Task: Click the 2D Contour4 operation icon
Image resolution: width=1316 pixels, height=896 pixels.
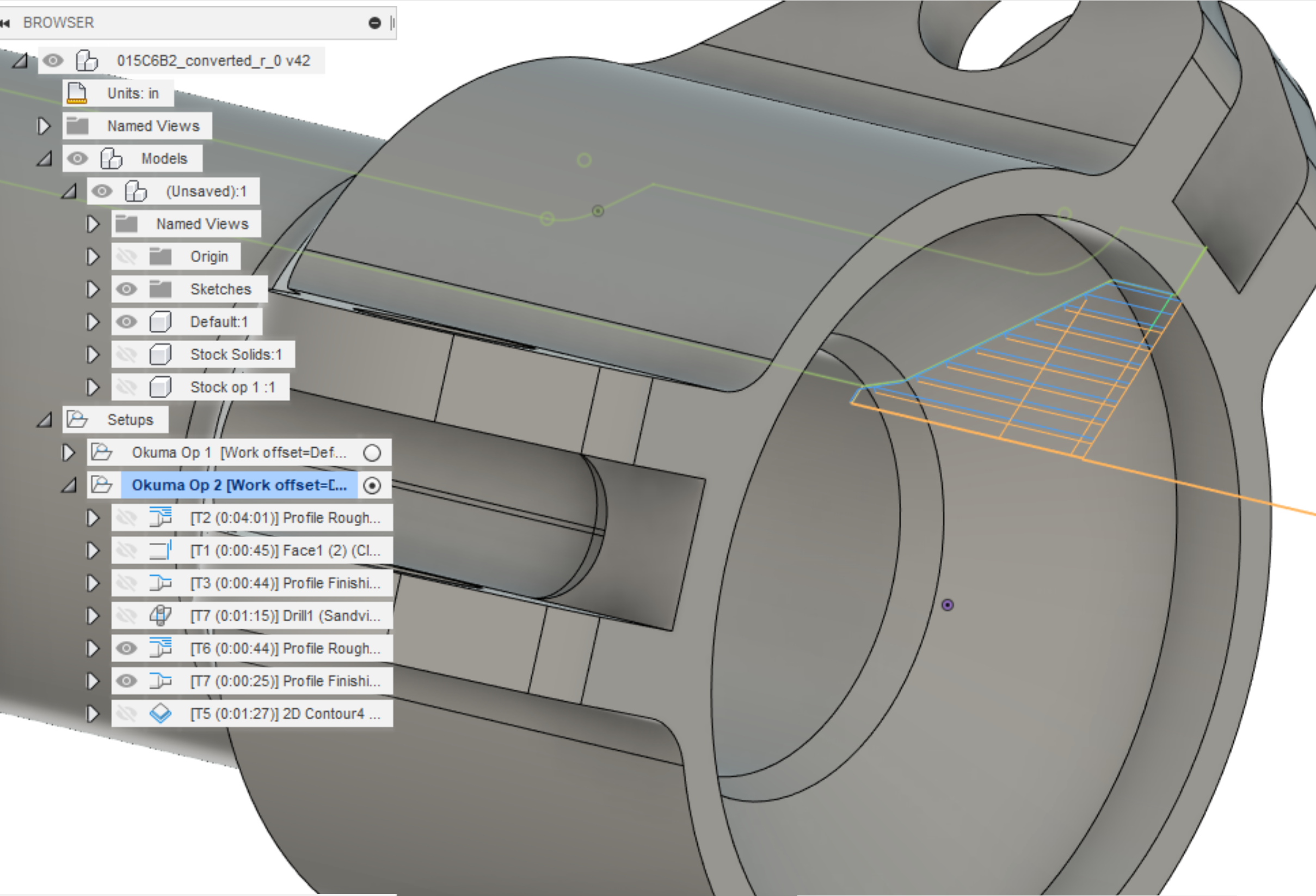Action: pos(162,714)
